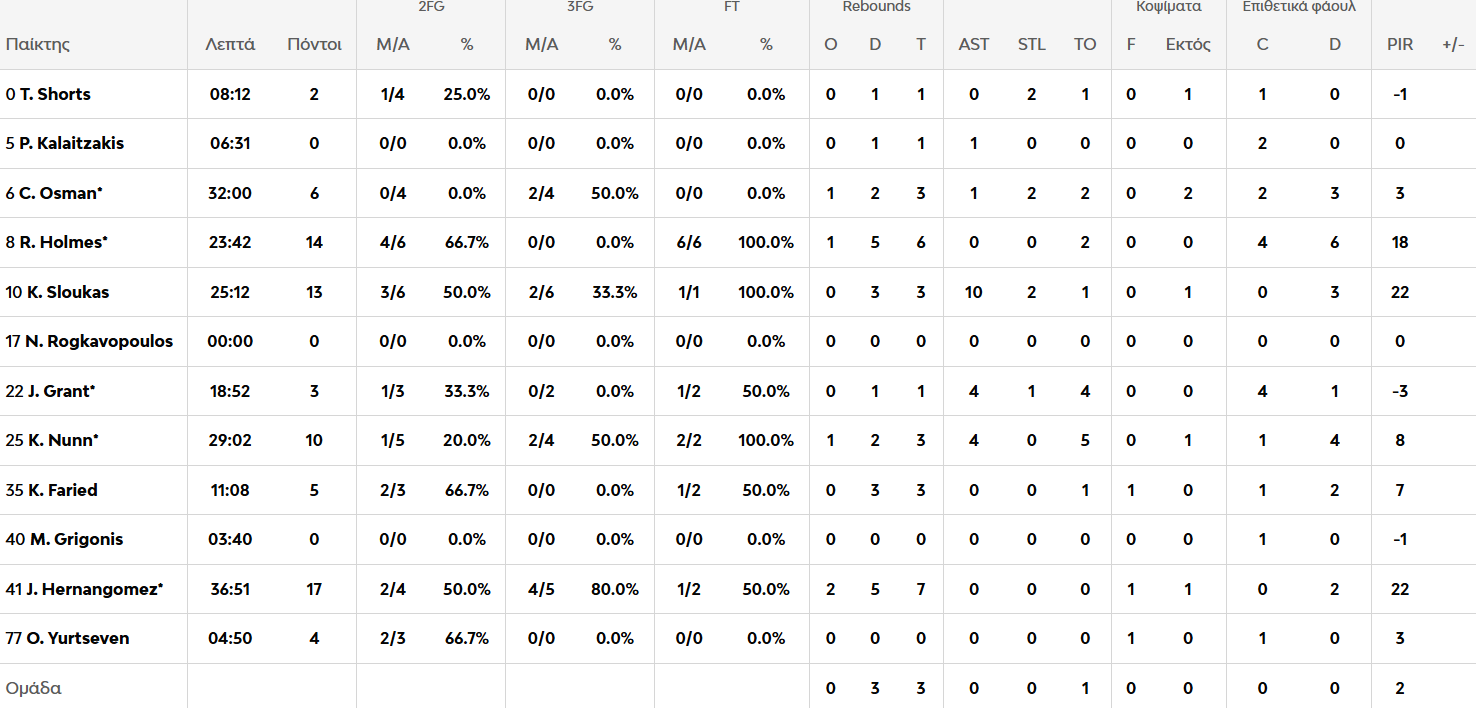Open J. Hernangomez player profile
Image resolution: width=1476 pixels, height=708 pixels.
click(92, 589)
